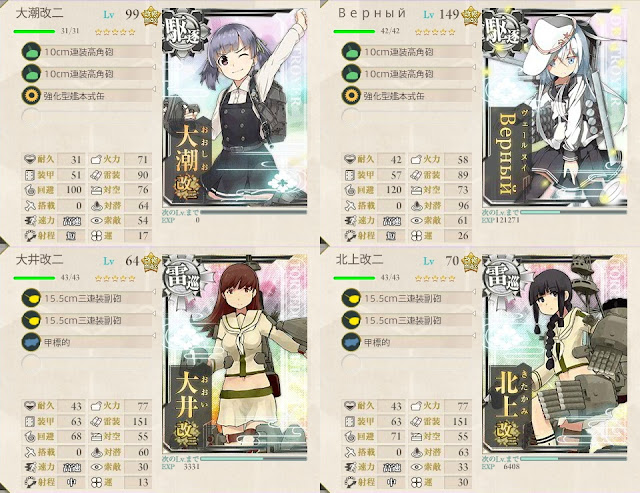The width and height of the screenshot is (640, 493).
Task: Click 大井改二's first 15.5cm三連装副砲 icon
Action: click(31, 298)
